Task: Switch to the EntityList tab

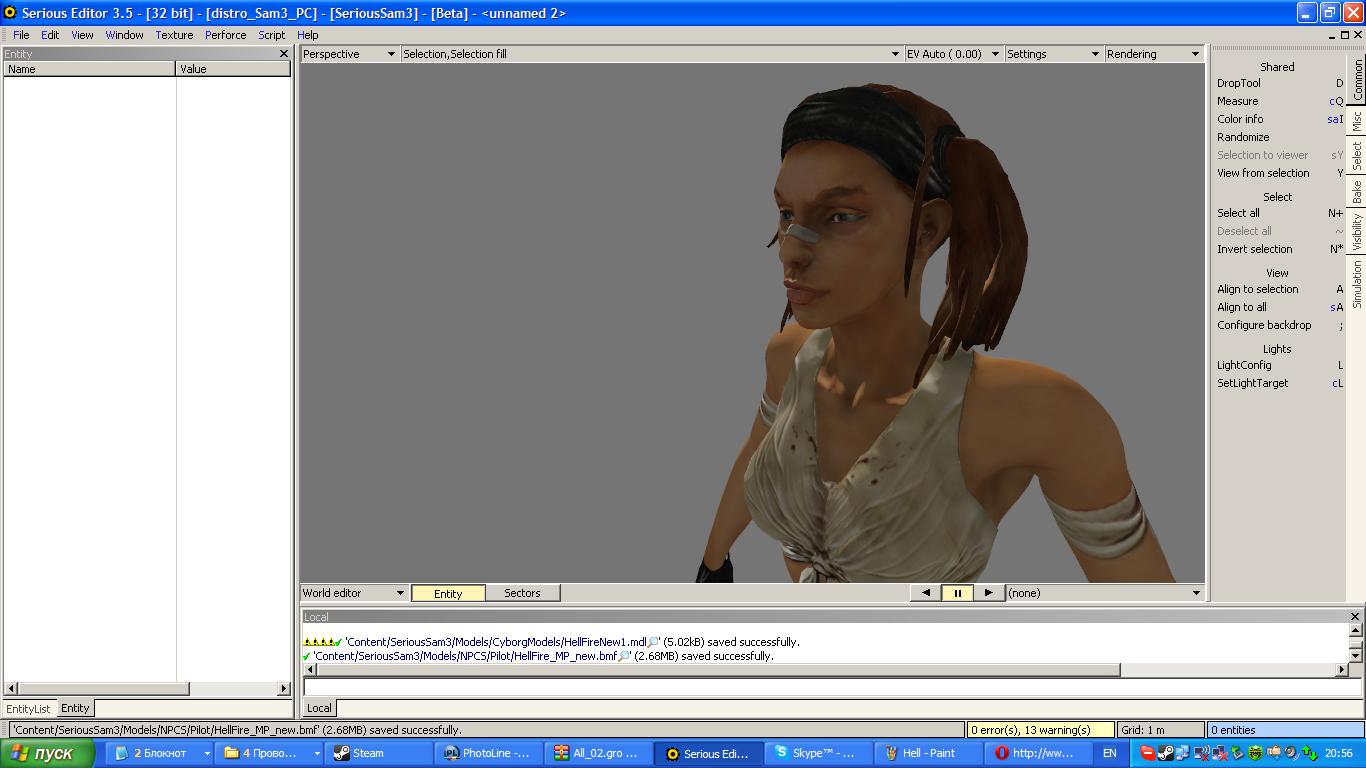Action: tap(28, 709)
